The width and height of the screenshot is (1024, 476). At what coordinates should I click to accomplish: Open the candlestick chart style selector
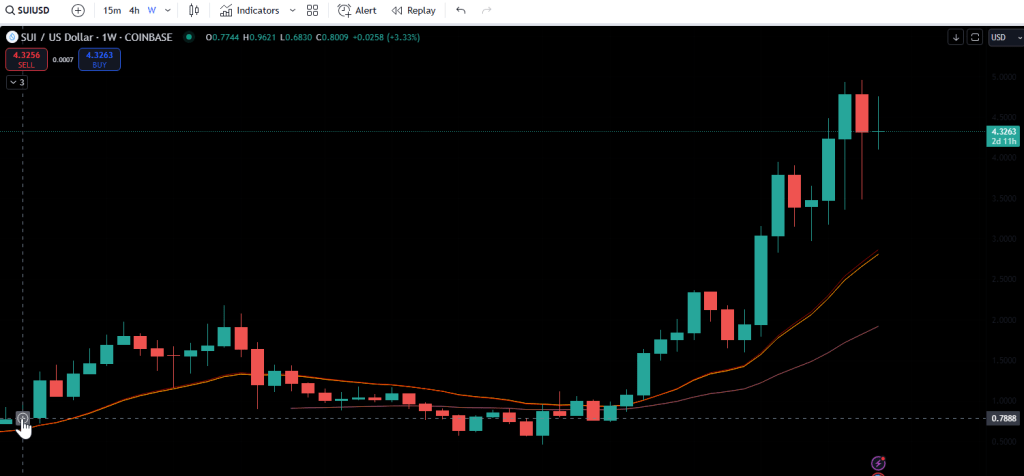click(x=194, y=10)
